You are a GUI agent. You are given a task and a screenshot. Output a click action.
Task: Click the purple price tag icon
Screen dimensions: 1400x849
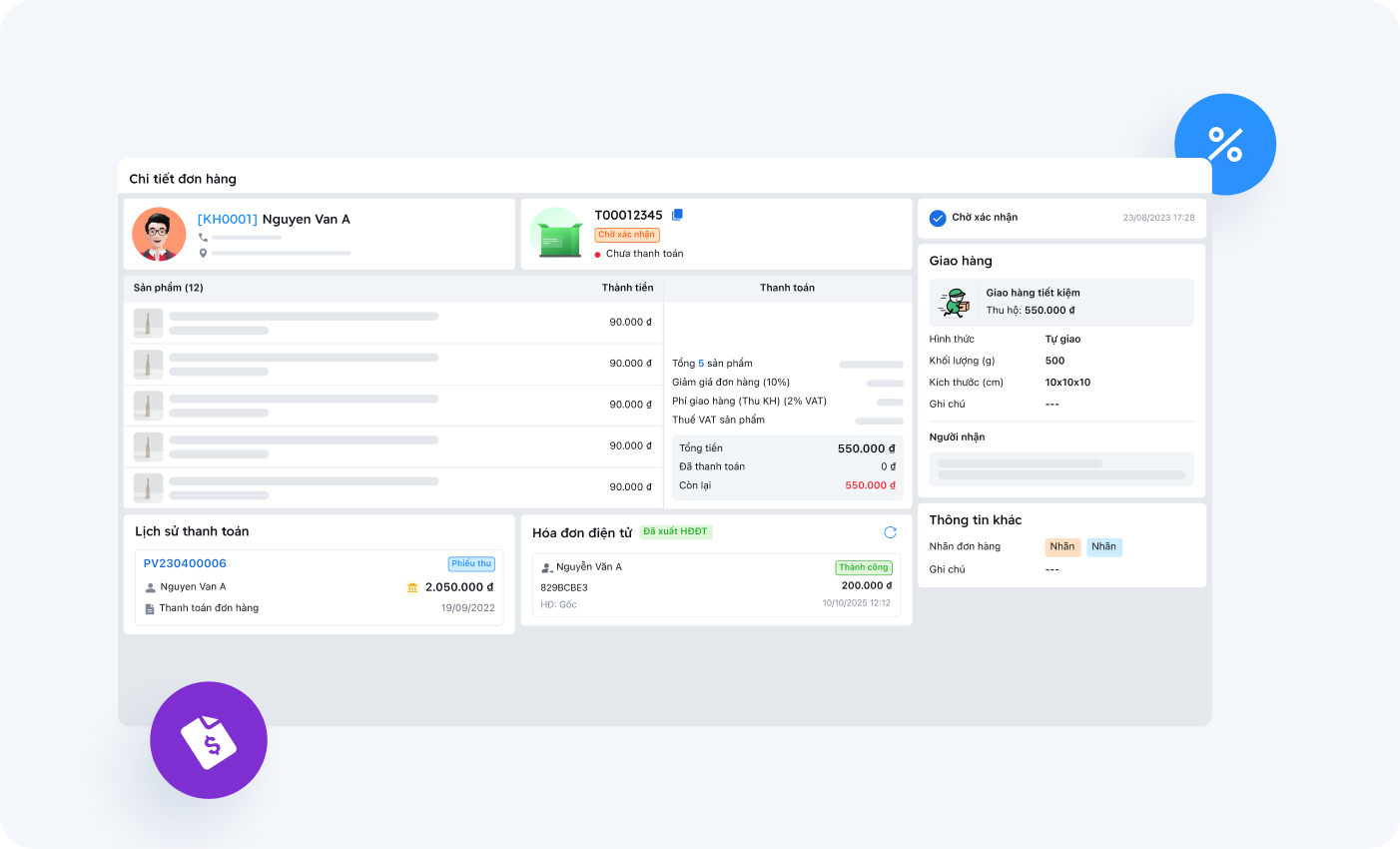point(209,740)
